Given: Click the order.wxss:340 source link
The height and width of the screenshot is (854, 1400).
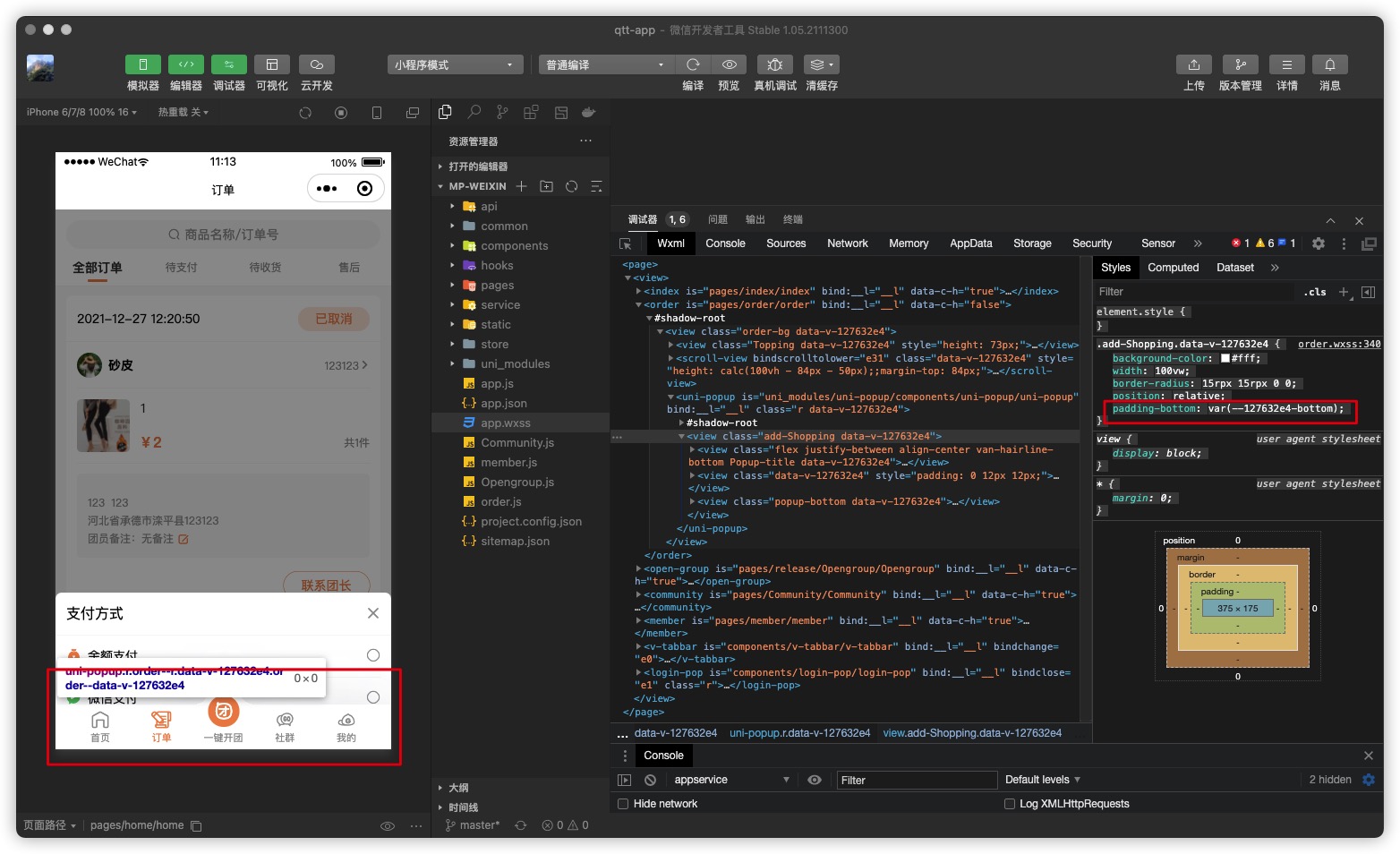Looking at the screenshot, I should tap(1339, 344).
